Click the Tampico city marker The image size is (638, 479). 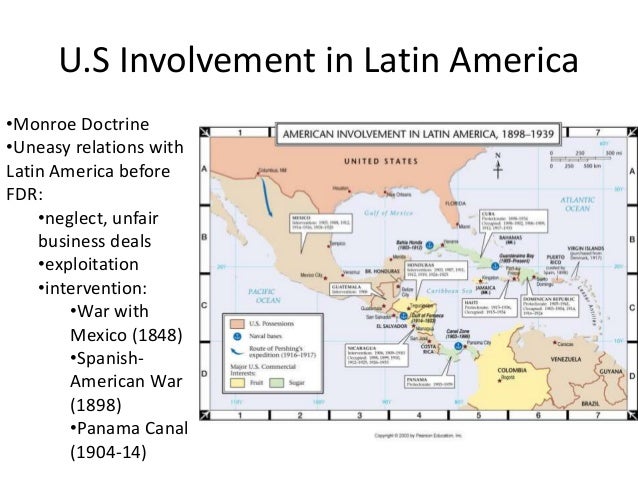click(x=329, y=246)
